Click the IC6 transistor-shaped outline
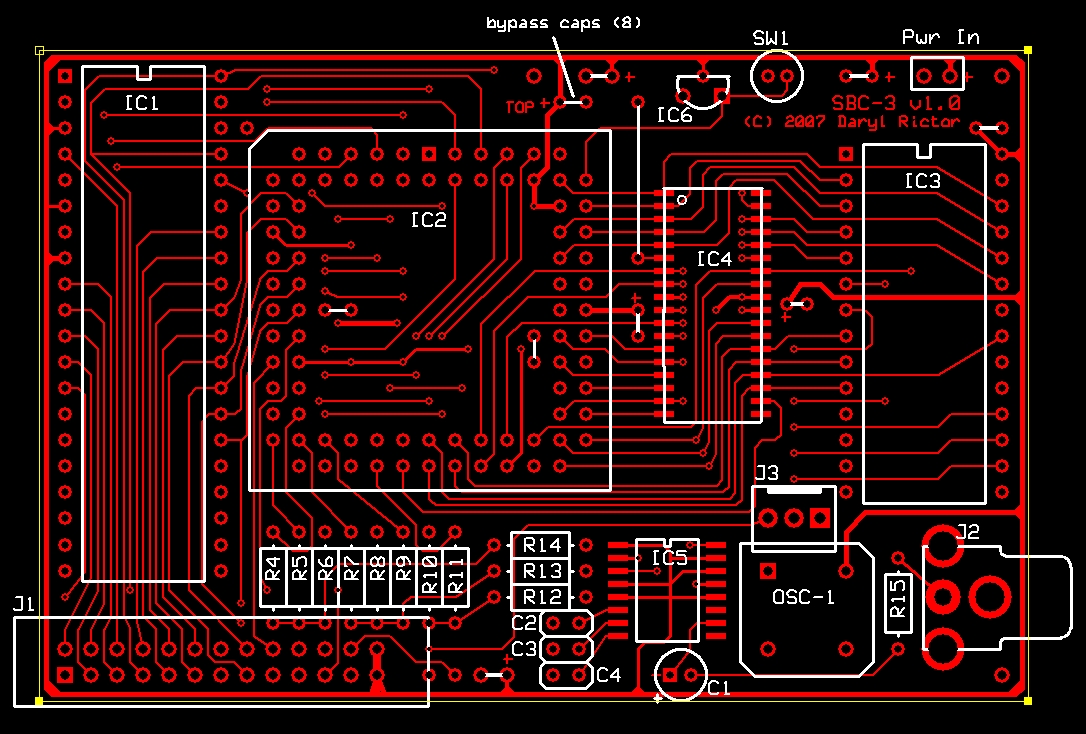The height and width of the screenshot is (734, 1086). tap(703, 91)
